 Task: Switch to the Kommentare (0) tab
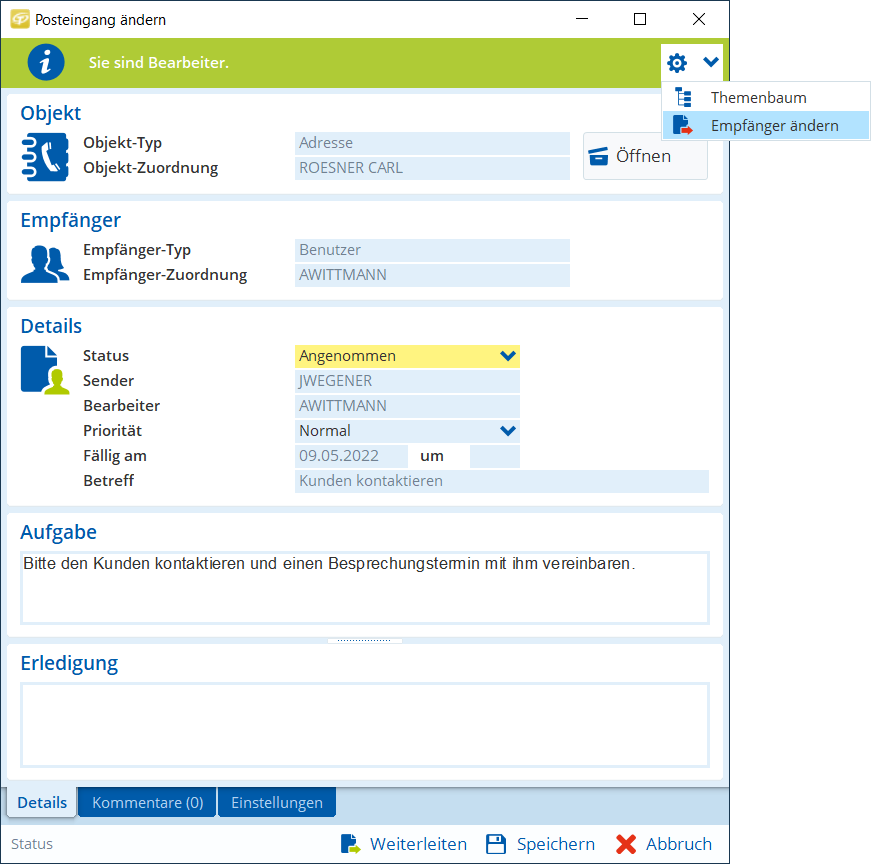click(x=147, y=802)
